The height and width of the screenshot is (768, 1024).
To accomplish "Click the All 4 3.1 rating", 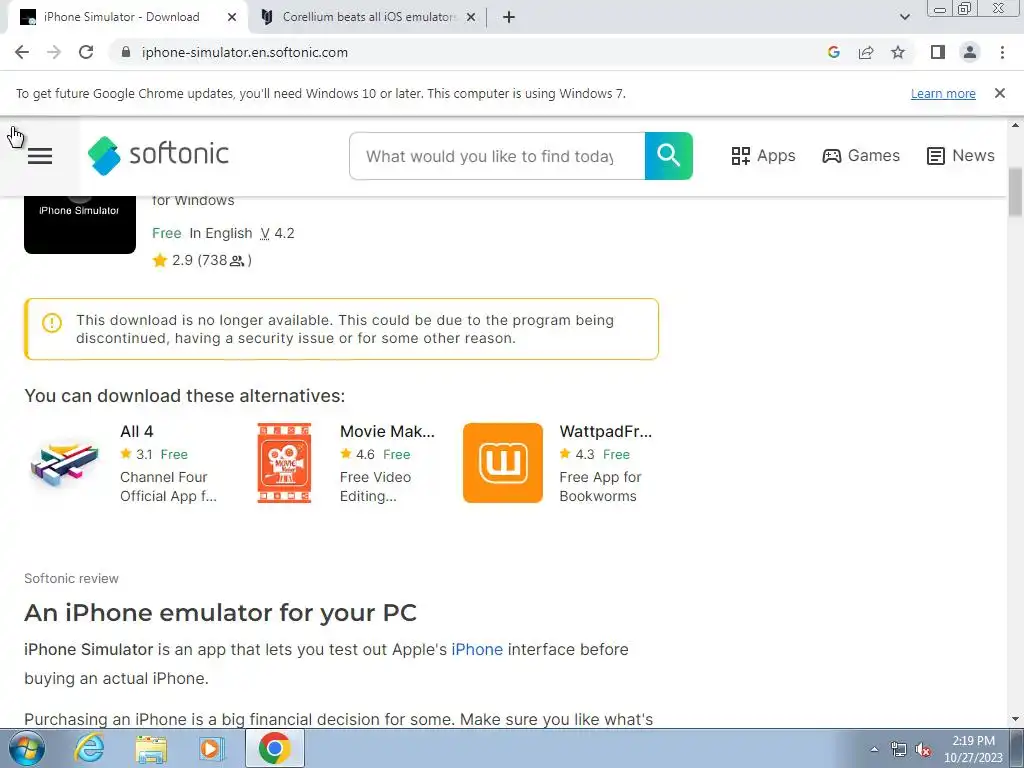I will (x=136, y=455).
